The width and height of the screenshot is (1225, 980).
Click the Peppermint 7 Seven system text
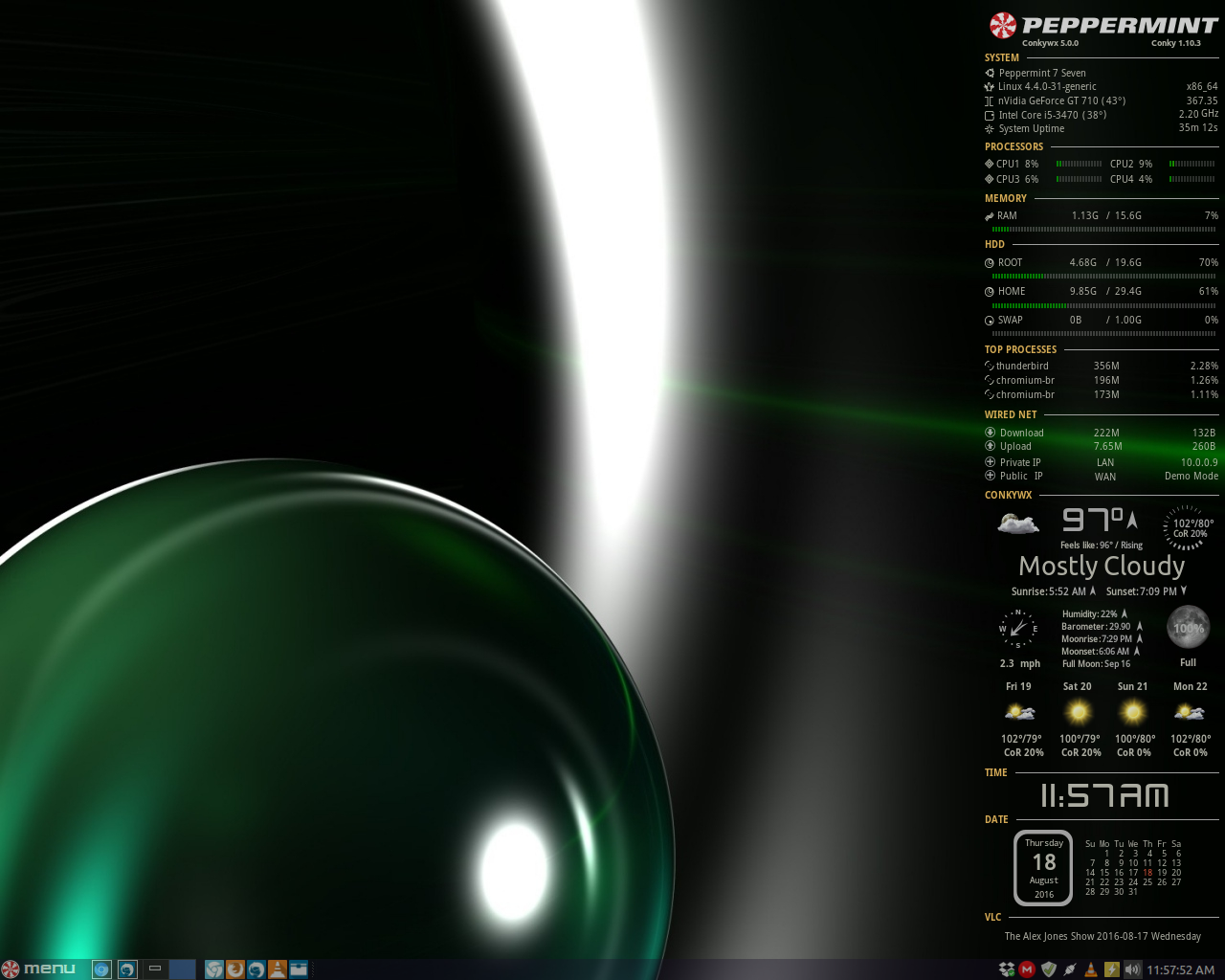[1042, 73]
